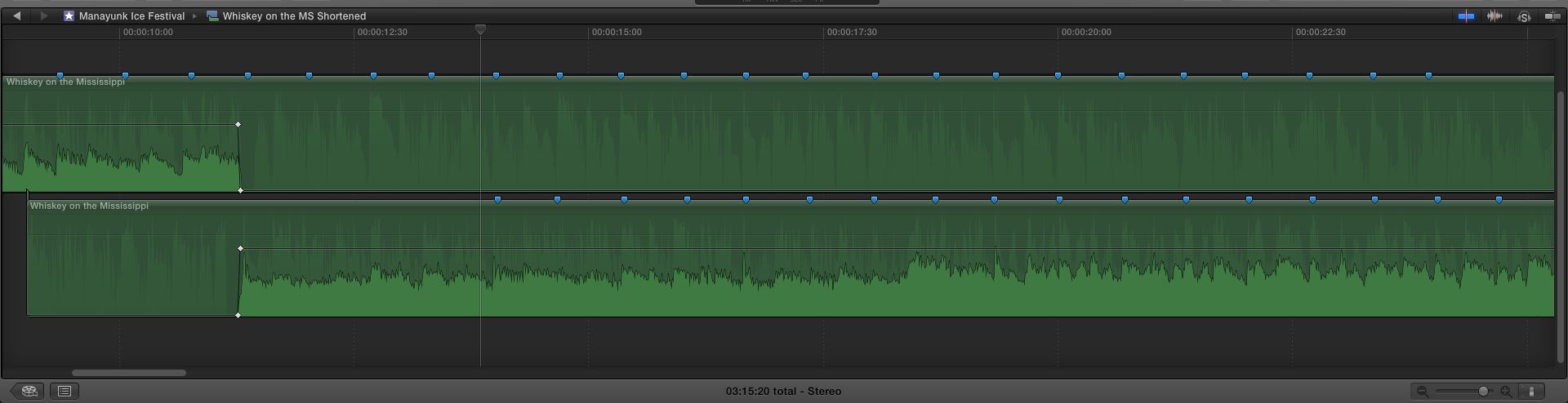Select Whiskey on the MS Shortened breadcrumb
The image size is (1568, 403).
(294, 15)
